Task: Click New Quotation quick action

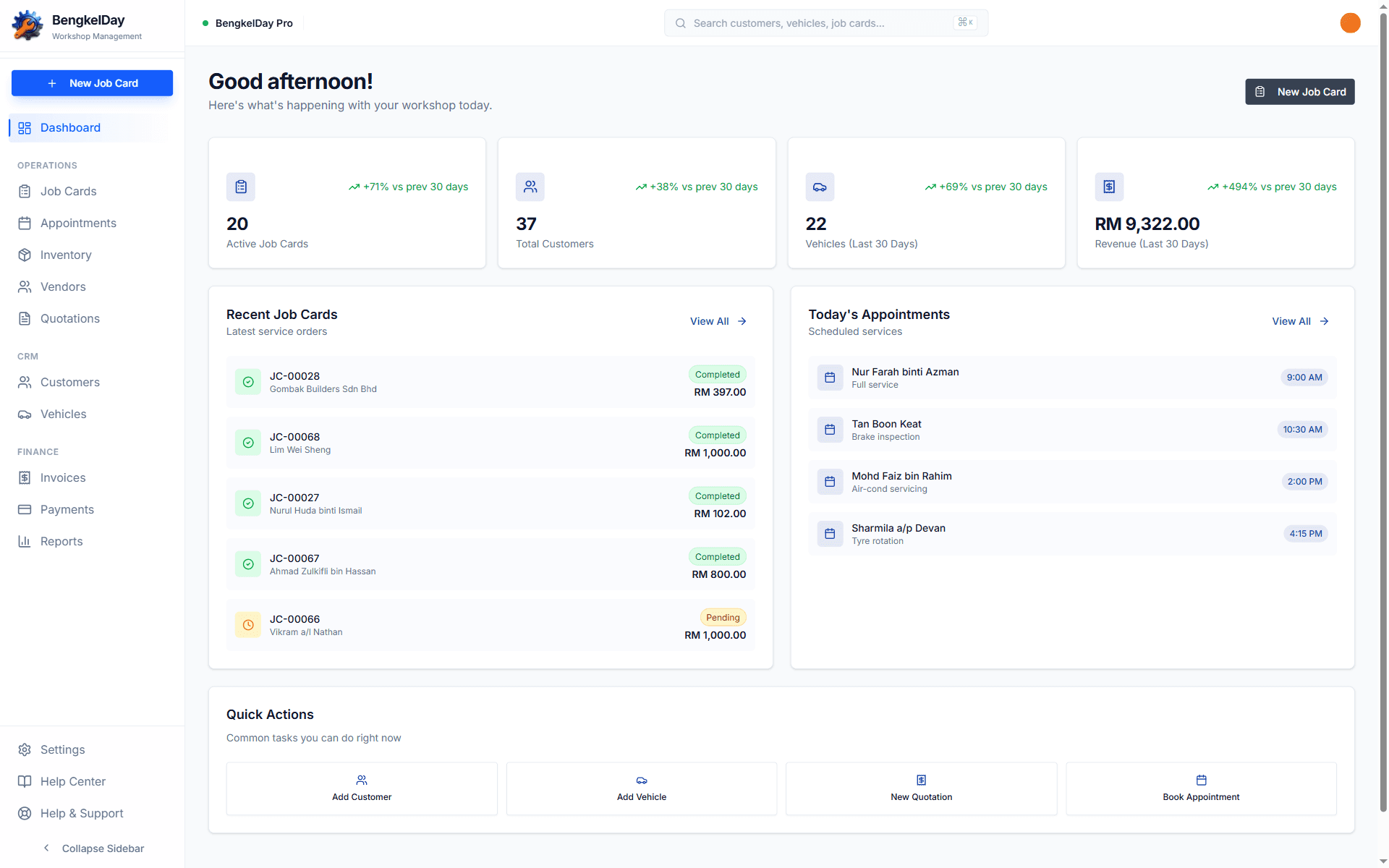Action: click(922, 788)
